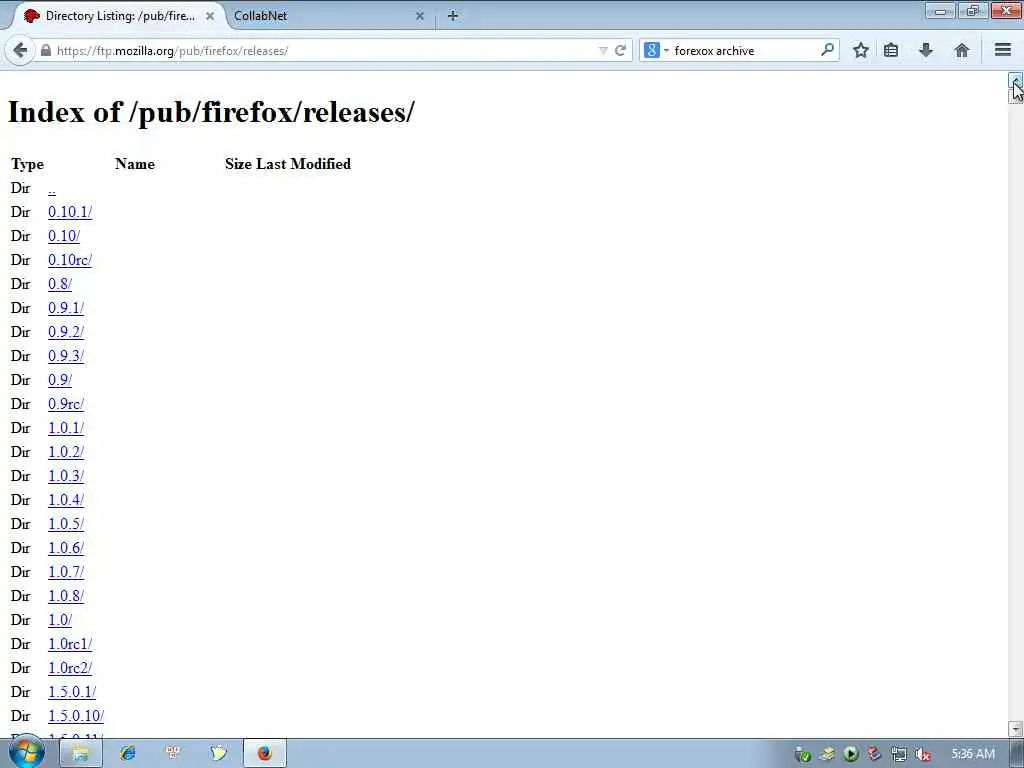Click the 'Type' column header text
This screenshot has height=768, width=1024.
tap(27, 165)
